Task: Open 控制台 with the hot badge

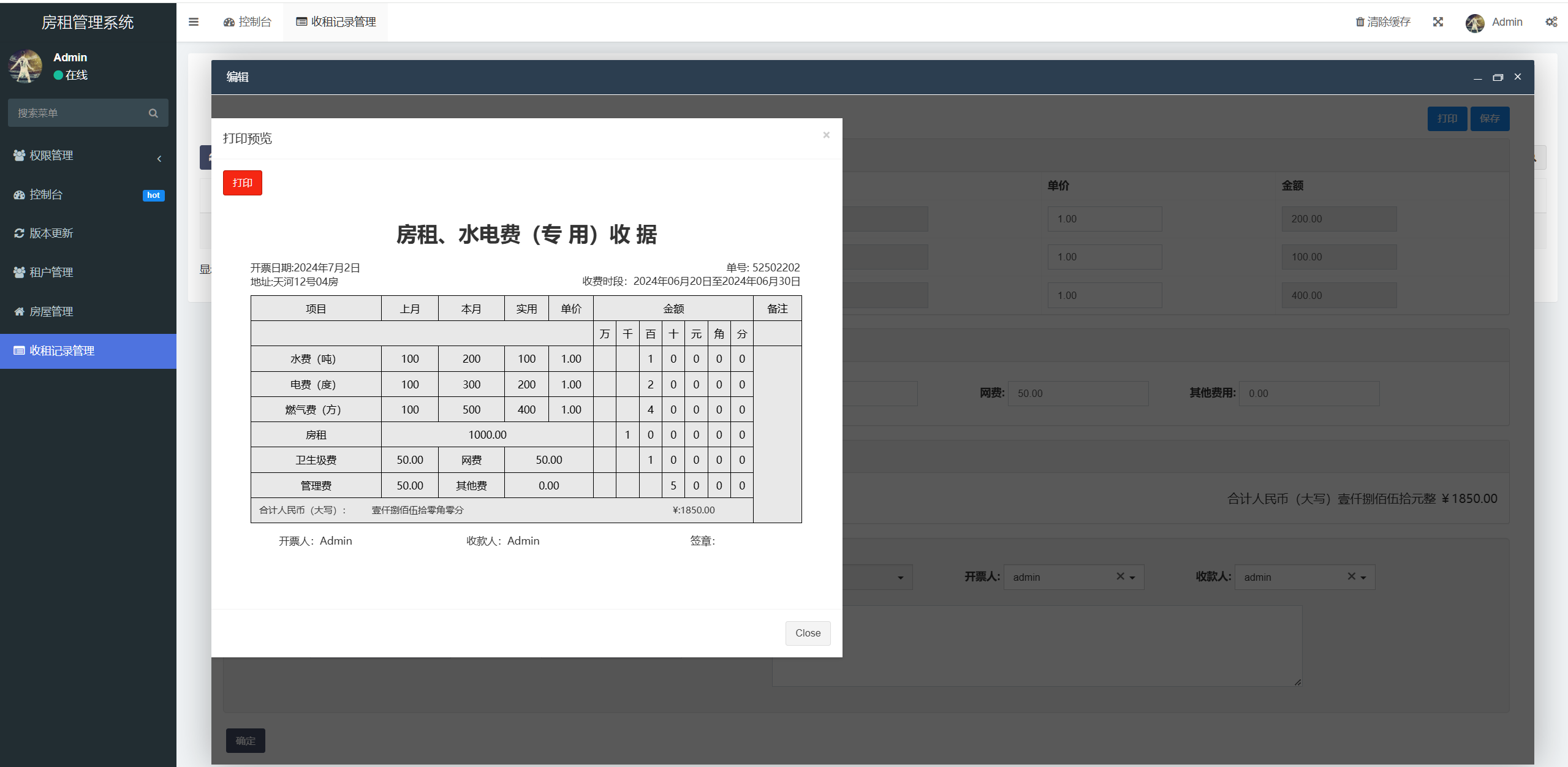Action: (45, 194)
